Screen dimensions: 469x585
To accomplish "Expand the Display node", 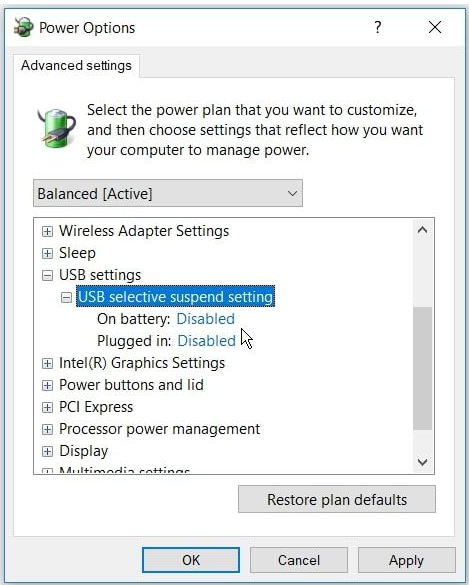I will pos(47,451).
